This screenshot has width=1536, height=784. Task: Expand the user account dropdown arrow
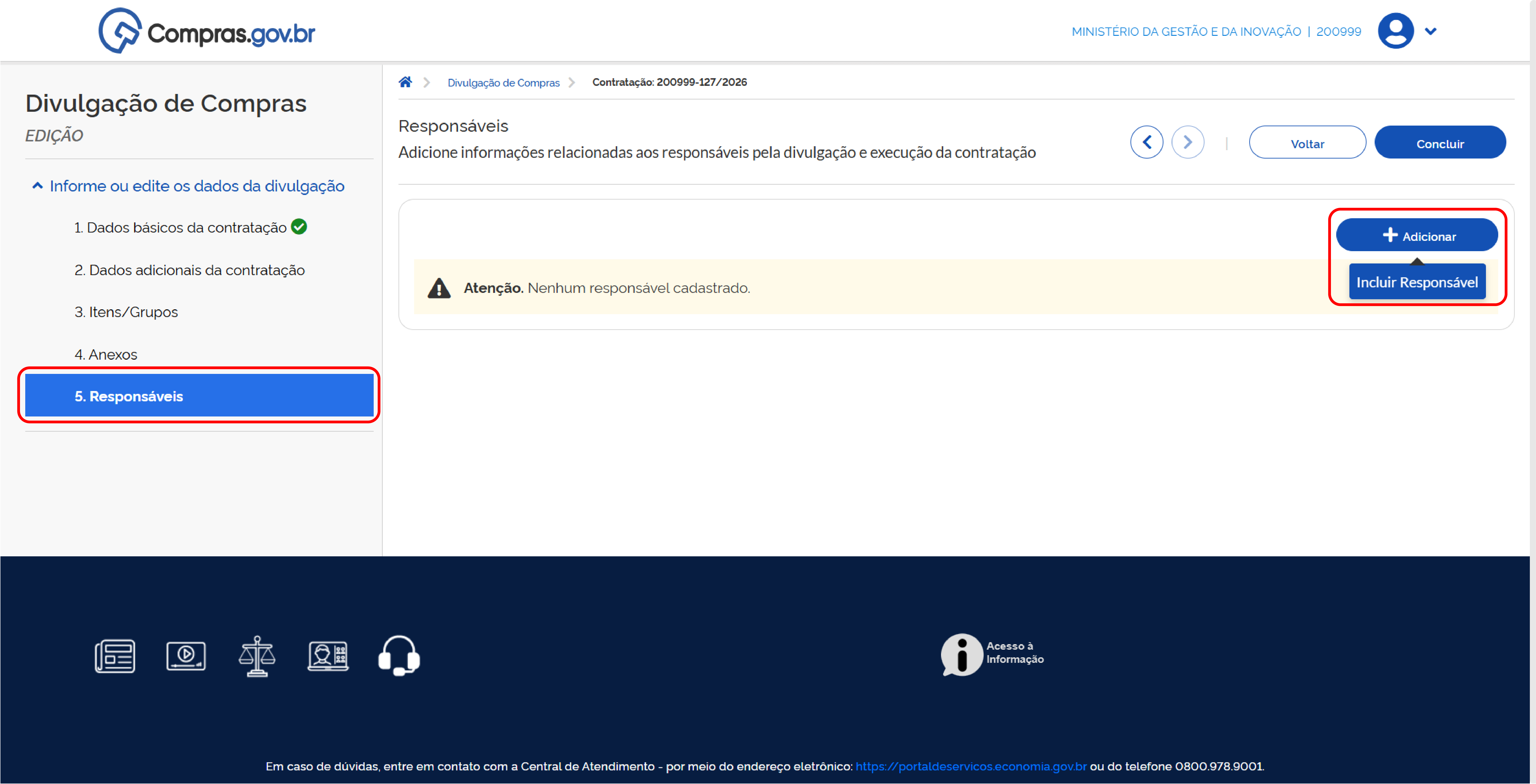[1430, 32]
